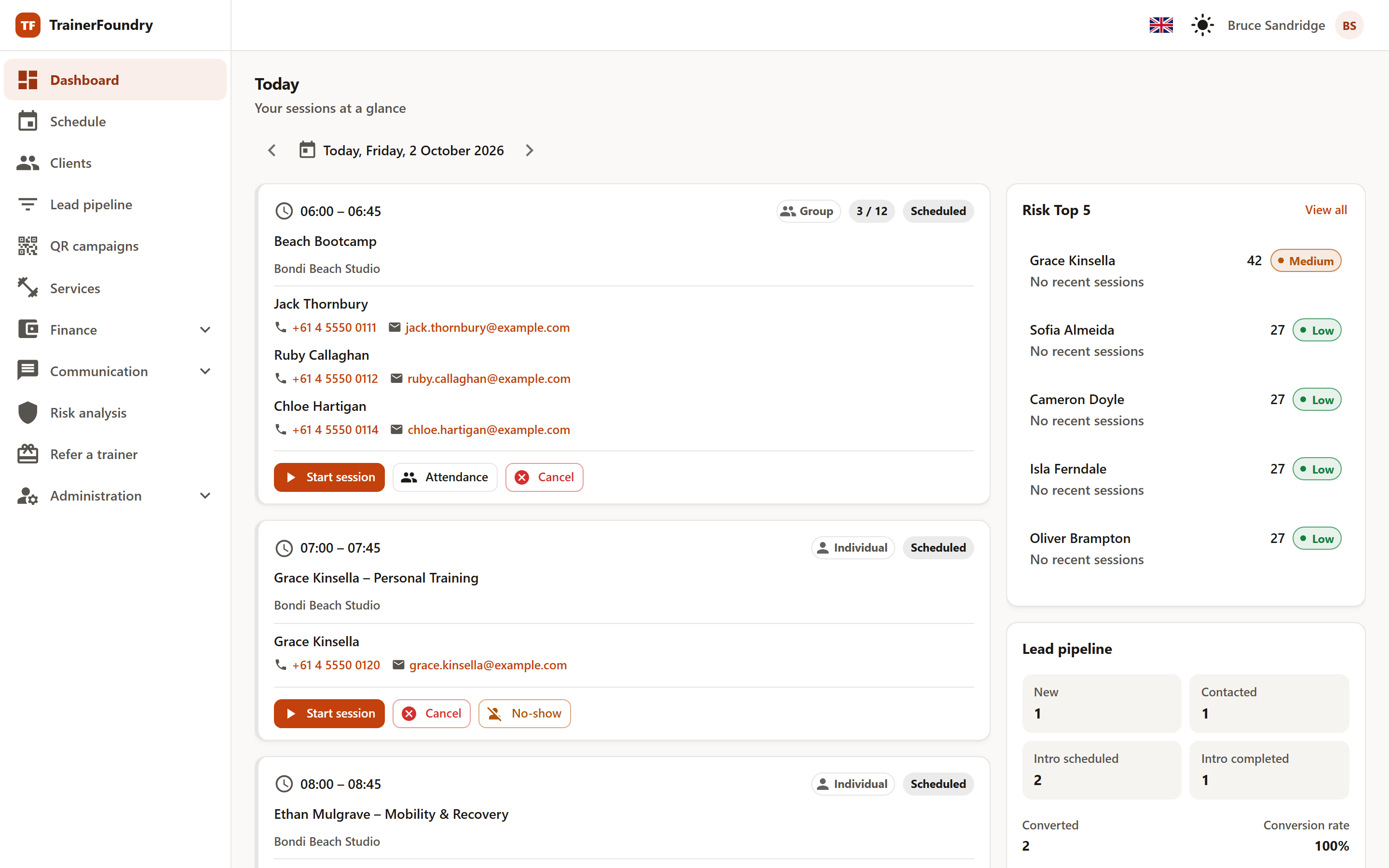Open Oliver Brampton risk entry
This screenshot has height=868, width=1389.
pyautogui.click(x=1185, y=549)
